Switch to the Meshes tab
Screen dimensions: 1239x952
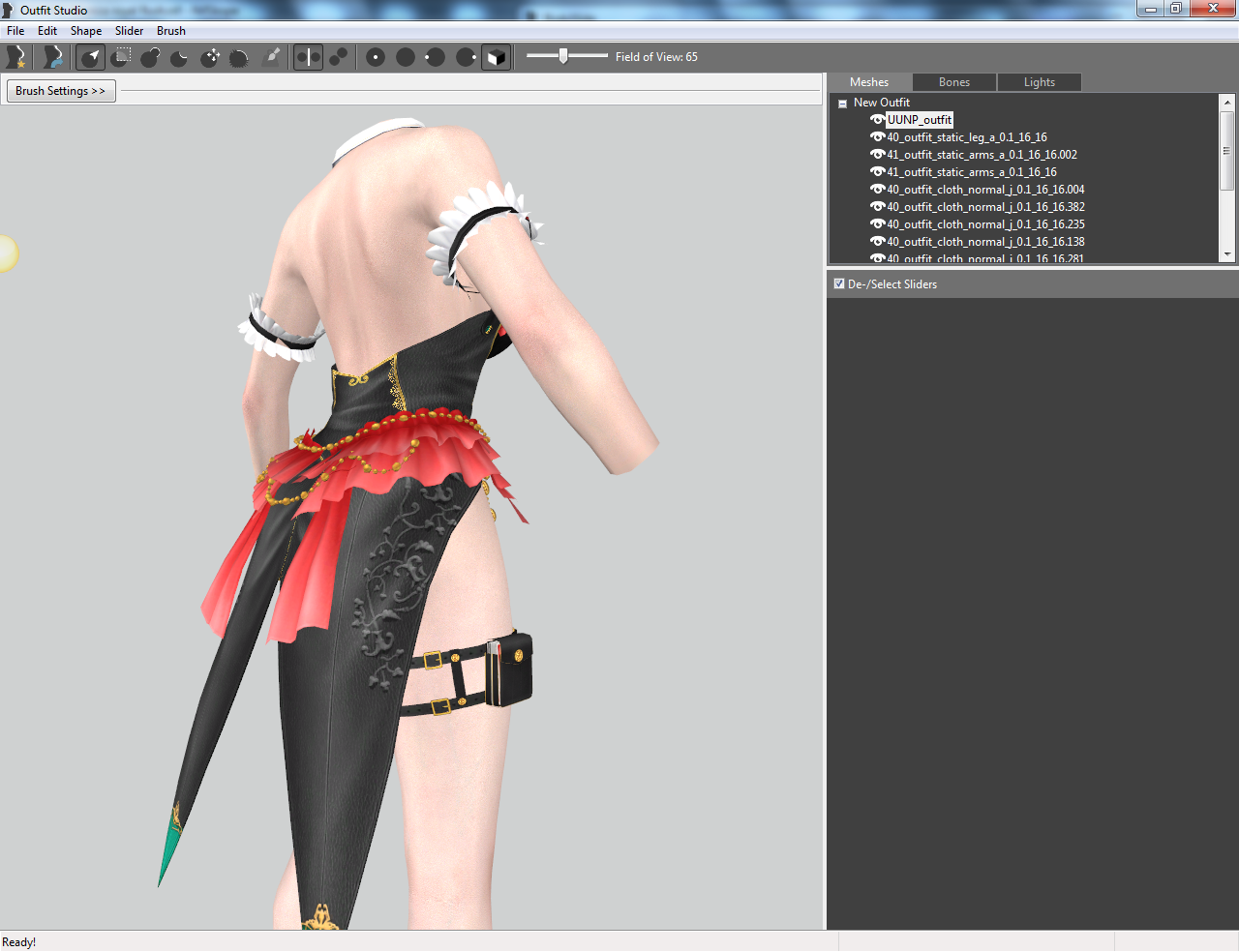[x=869, y=82]
